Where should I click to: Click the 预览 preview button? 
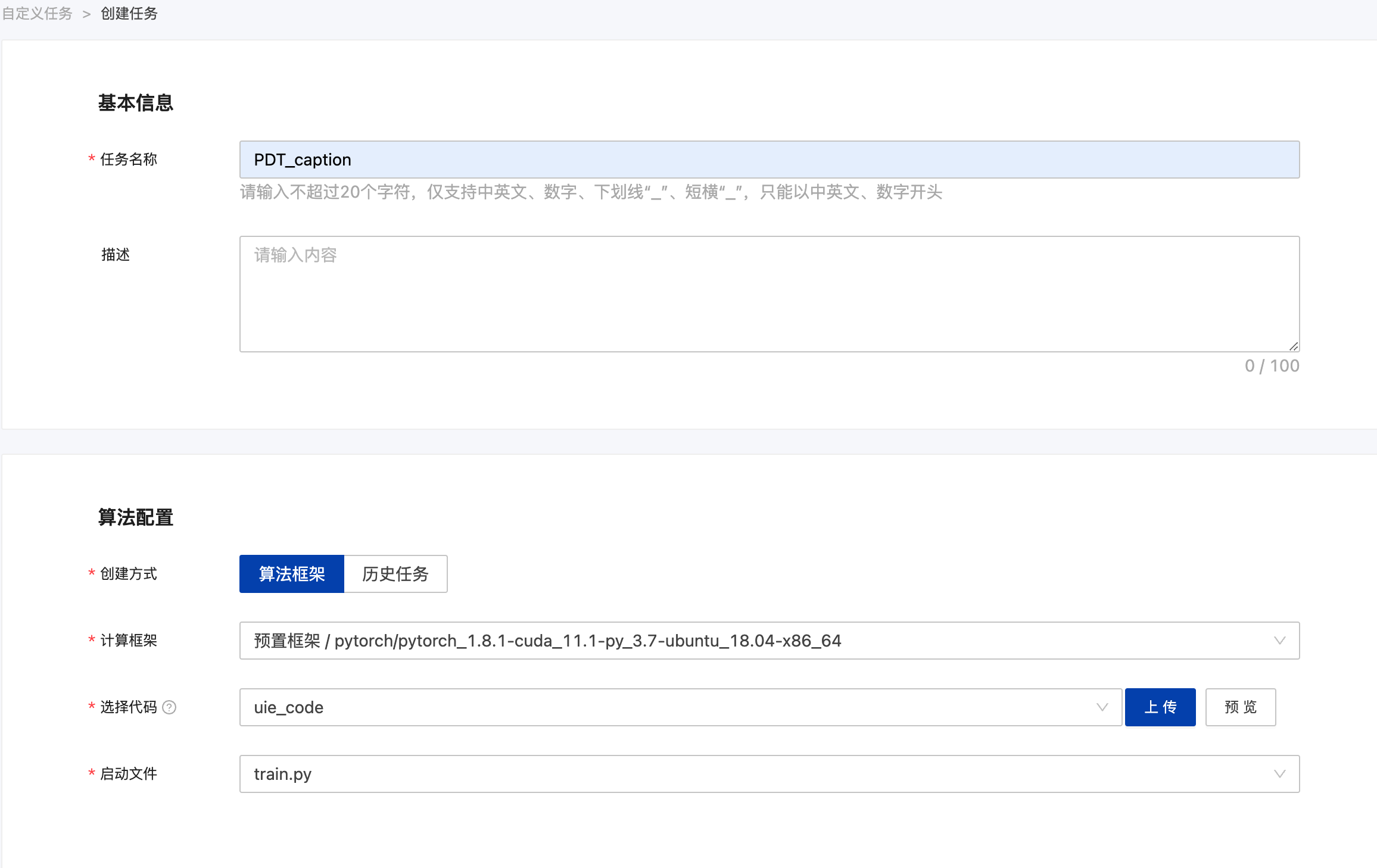click(1241, 707)
